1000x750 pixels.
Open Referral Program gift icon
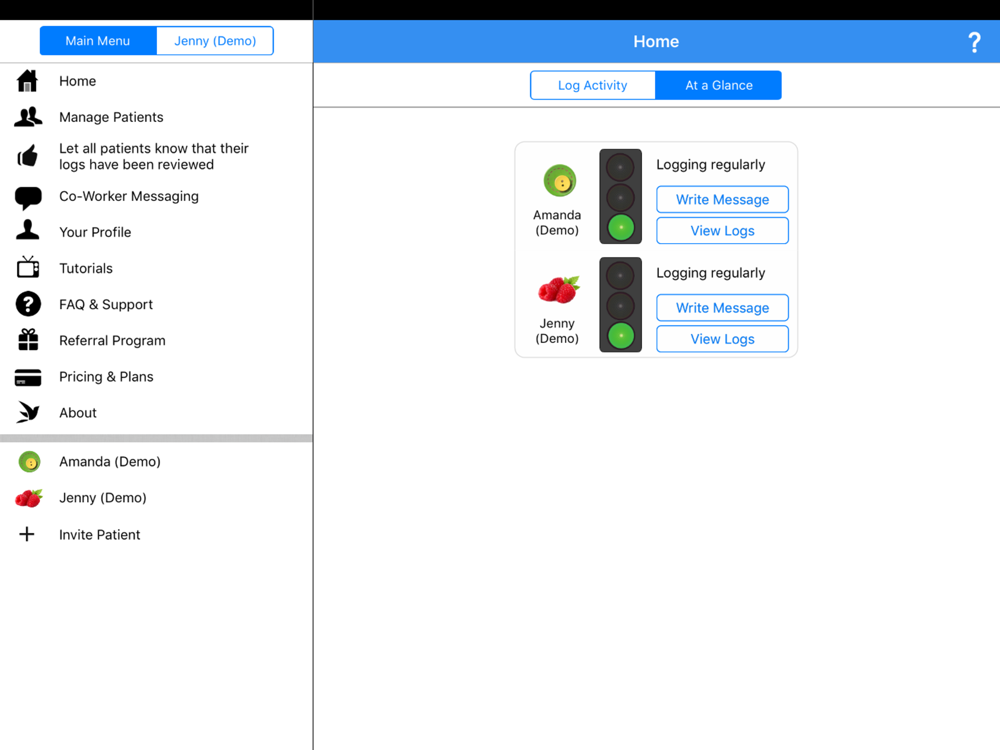tap(28, 340)
